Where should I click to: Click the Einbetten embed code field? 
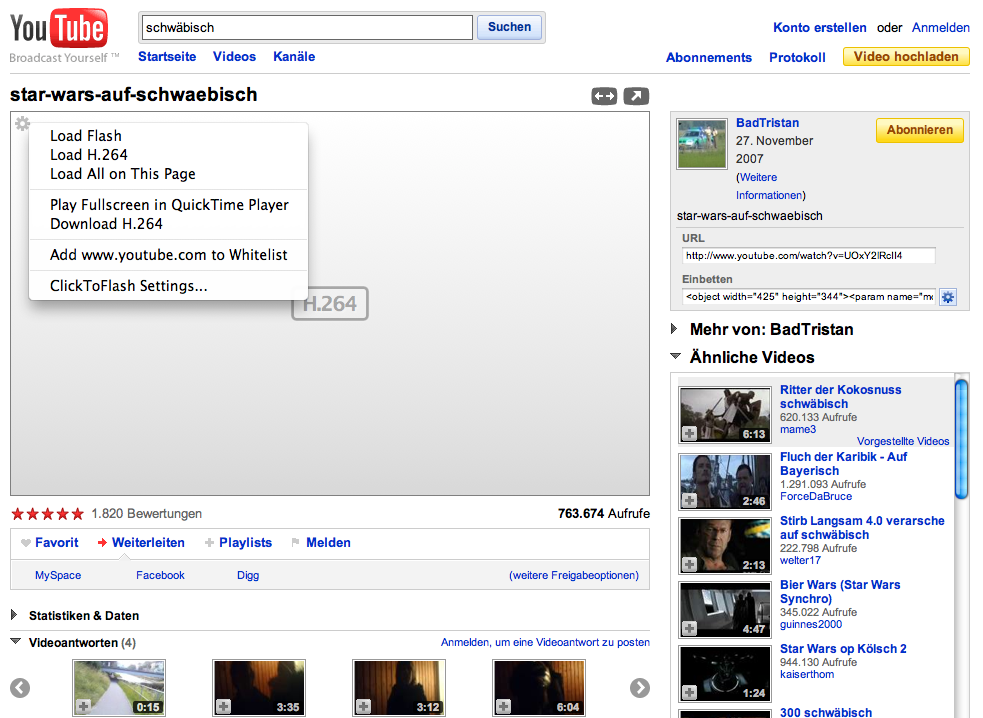pyautogui.click(x=809, y=297)
